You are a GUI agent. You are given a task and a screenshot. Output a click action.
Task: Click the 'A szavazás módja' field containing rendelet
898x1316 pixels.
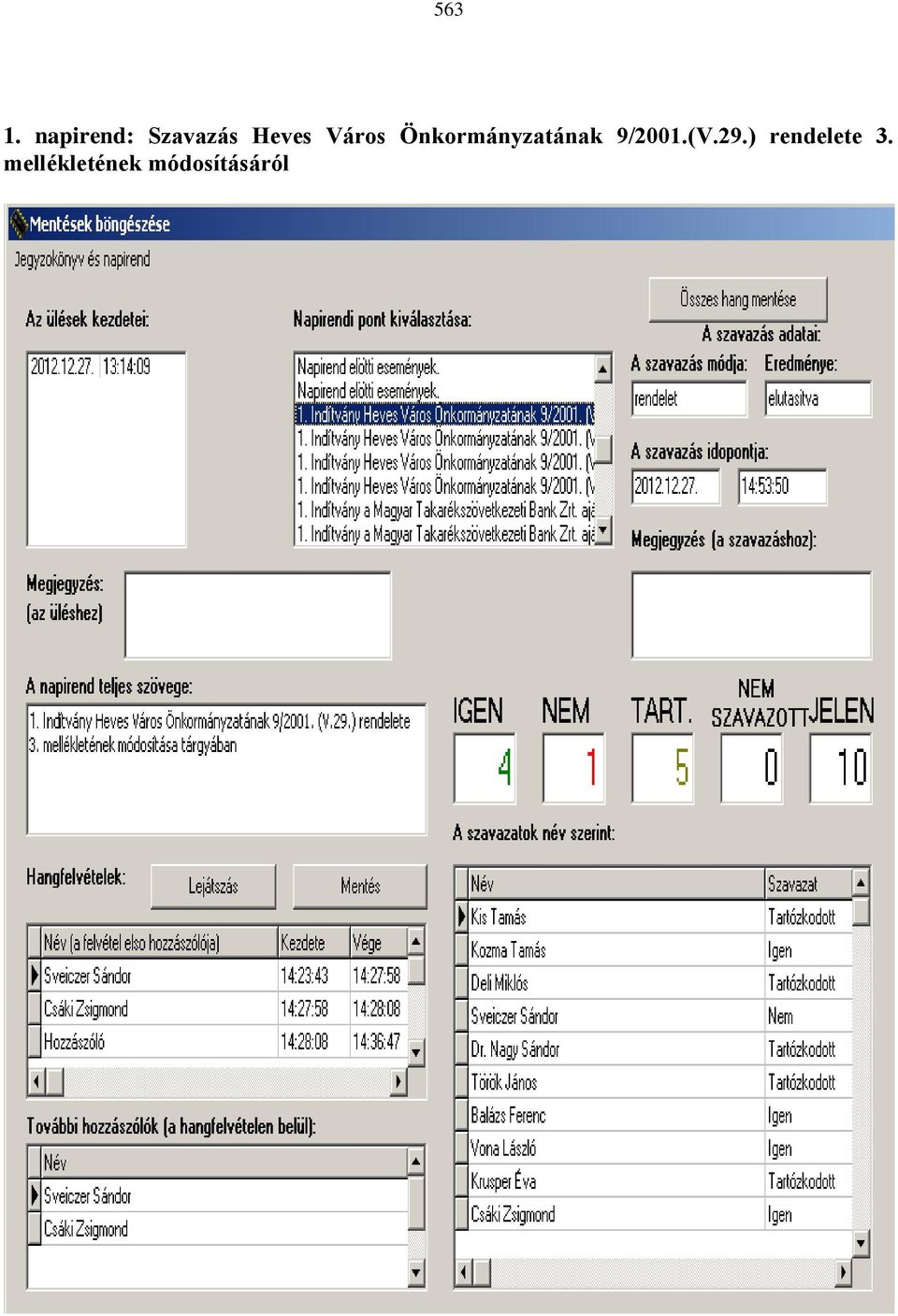688,398
